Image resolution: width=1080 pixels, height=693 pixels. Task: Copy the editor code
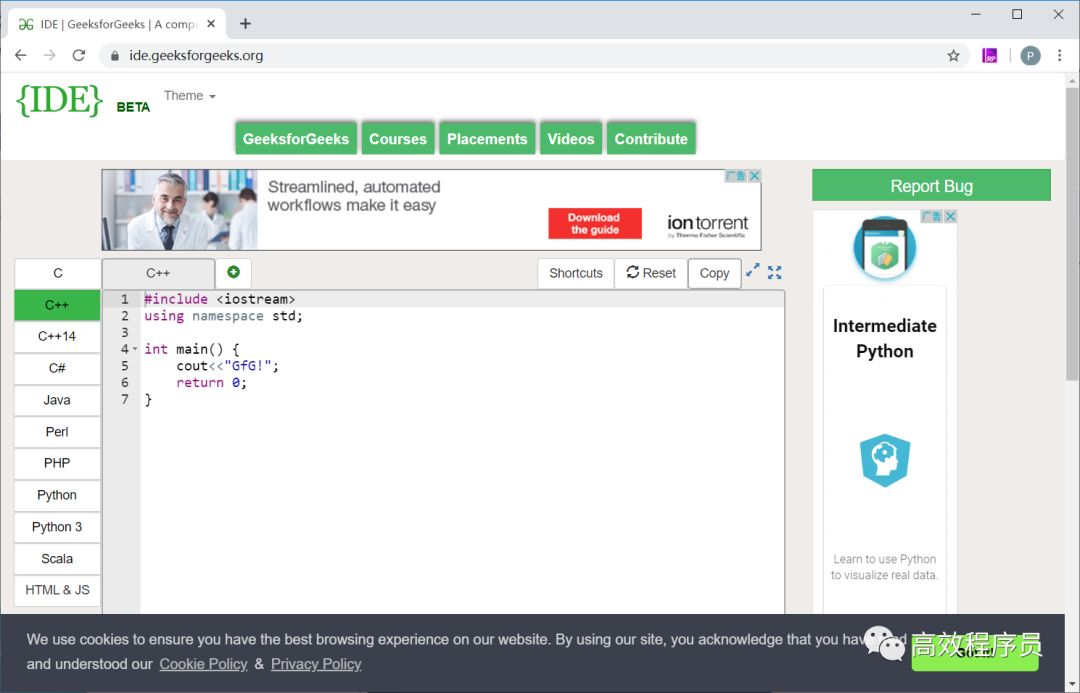click(714, 273)
